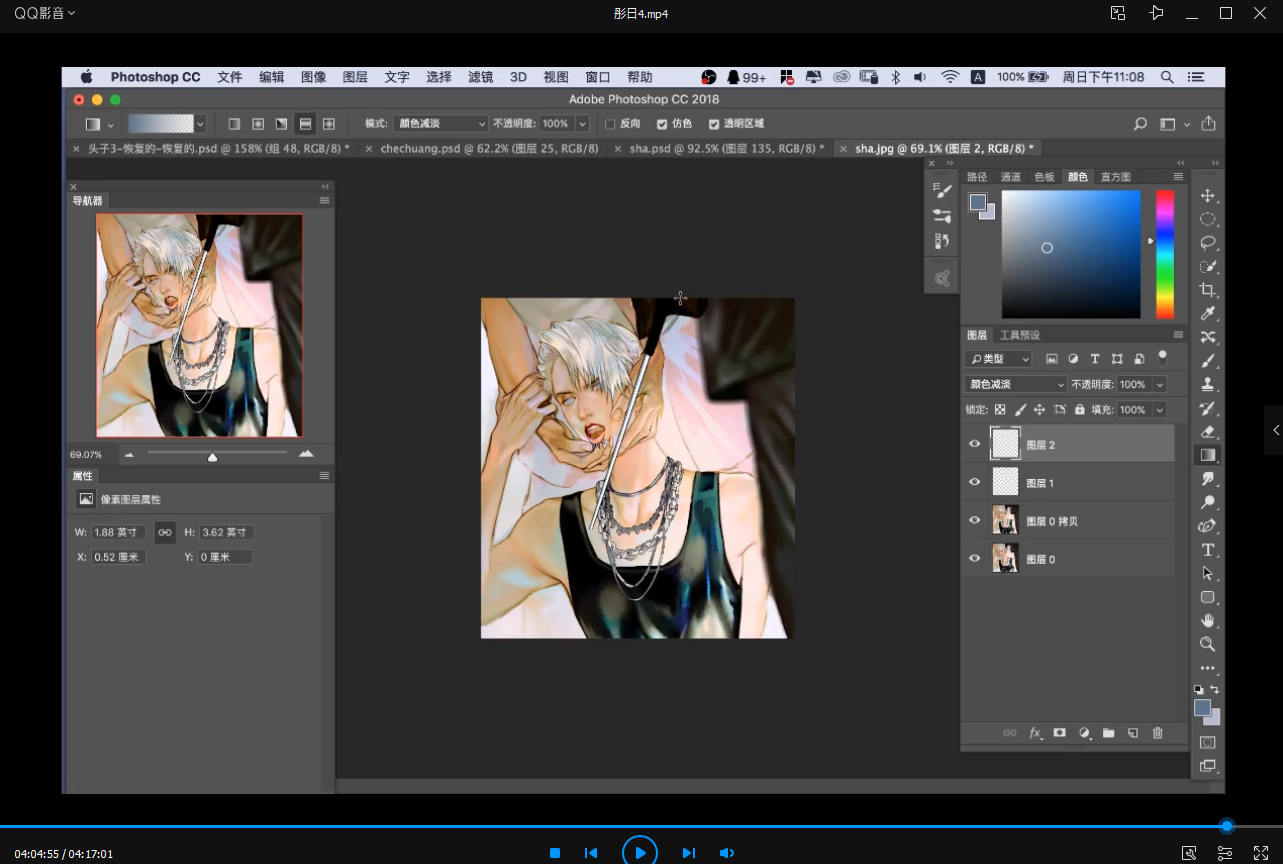Uncheck the 仿色 checkbox

coord(662,124)
